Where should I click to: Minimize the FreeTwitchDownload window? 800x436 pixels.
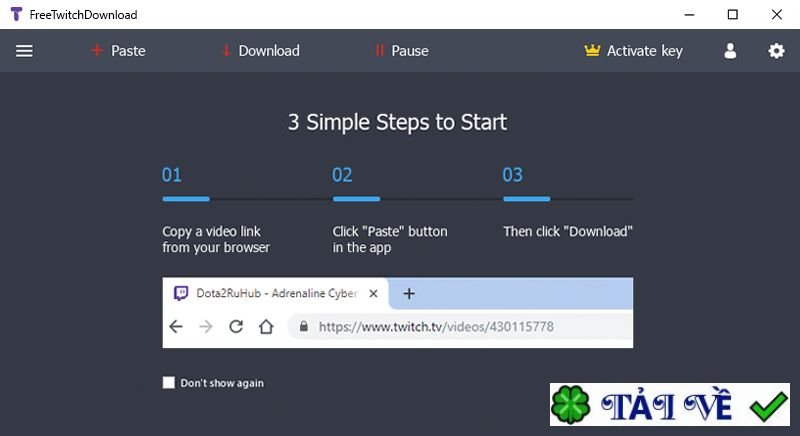(689, 14)
